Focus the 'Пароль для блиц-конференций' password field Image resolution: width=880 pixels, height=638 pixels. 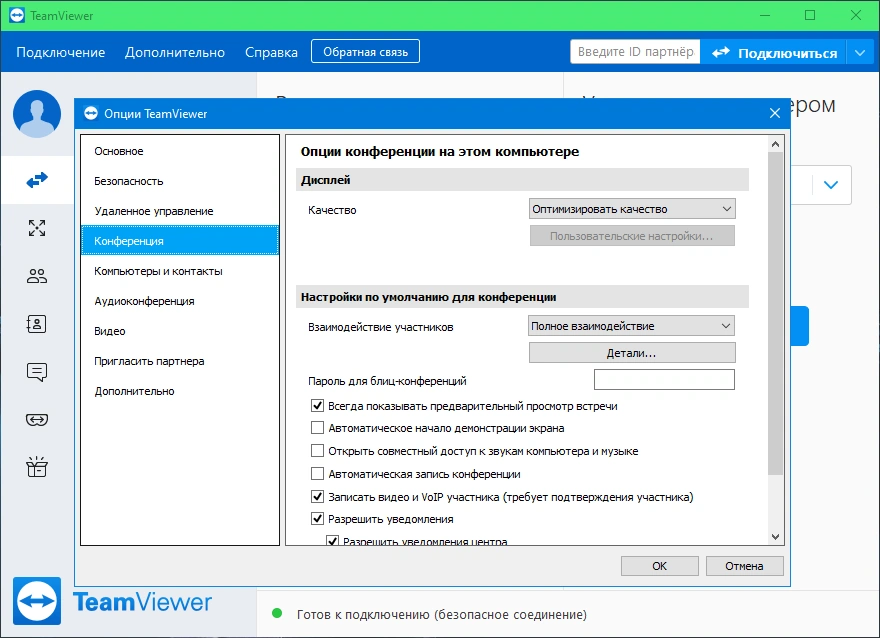pyautogui.click(x=664, y=379)
